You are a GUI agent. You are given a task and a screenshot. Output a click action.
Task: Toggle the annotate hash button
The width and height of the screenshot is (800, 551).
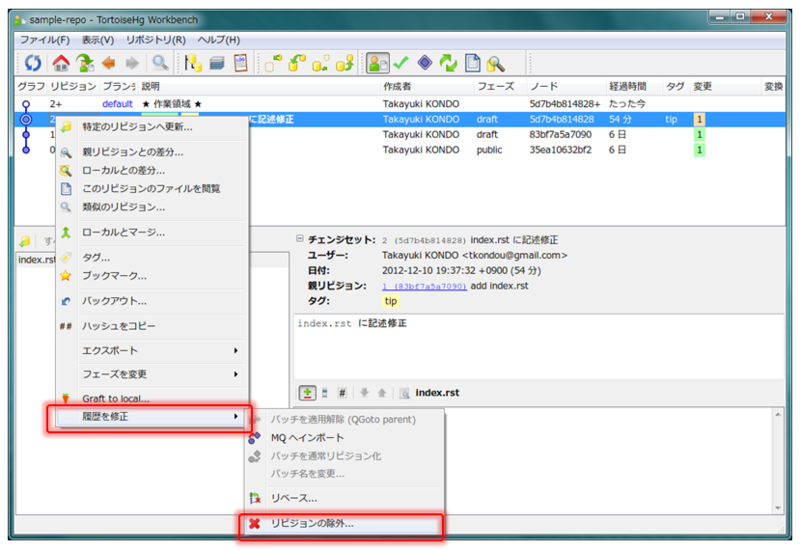[342, 393]
